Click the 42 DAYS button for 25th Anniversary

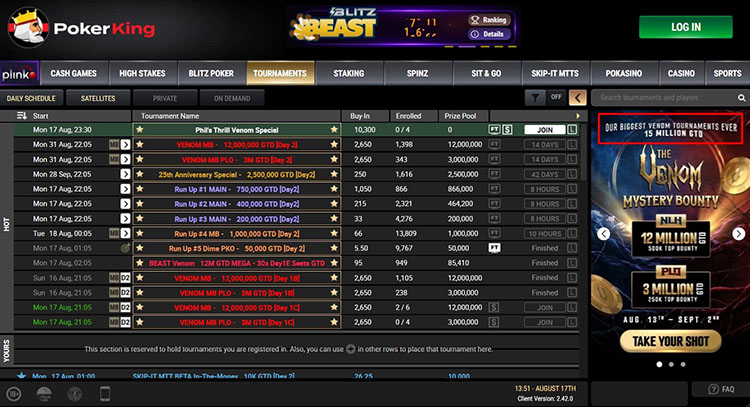point(544,174)
